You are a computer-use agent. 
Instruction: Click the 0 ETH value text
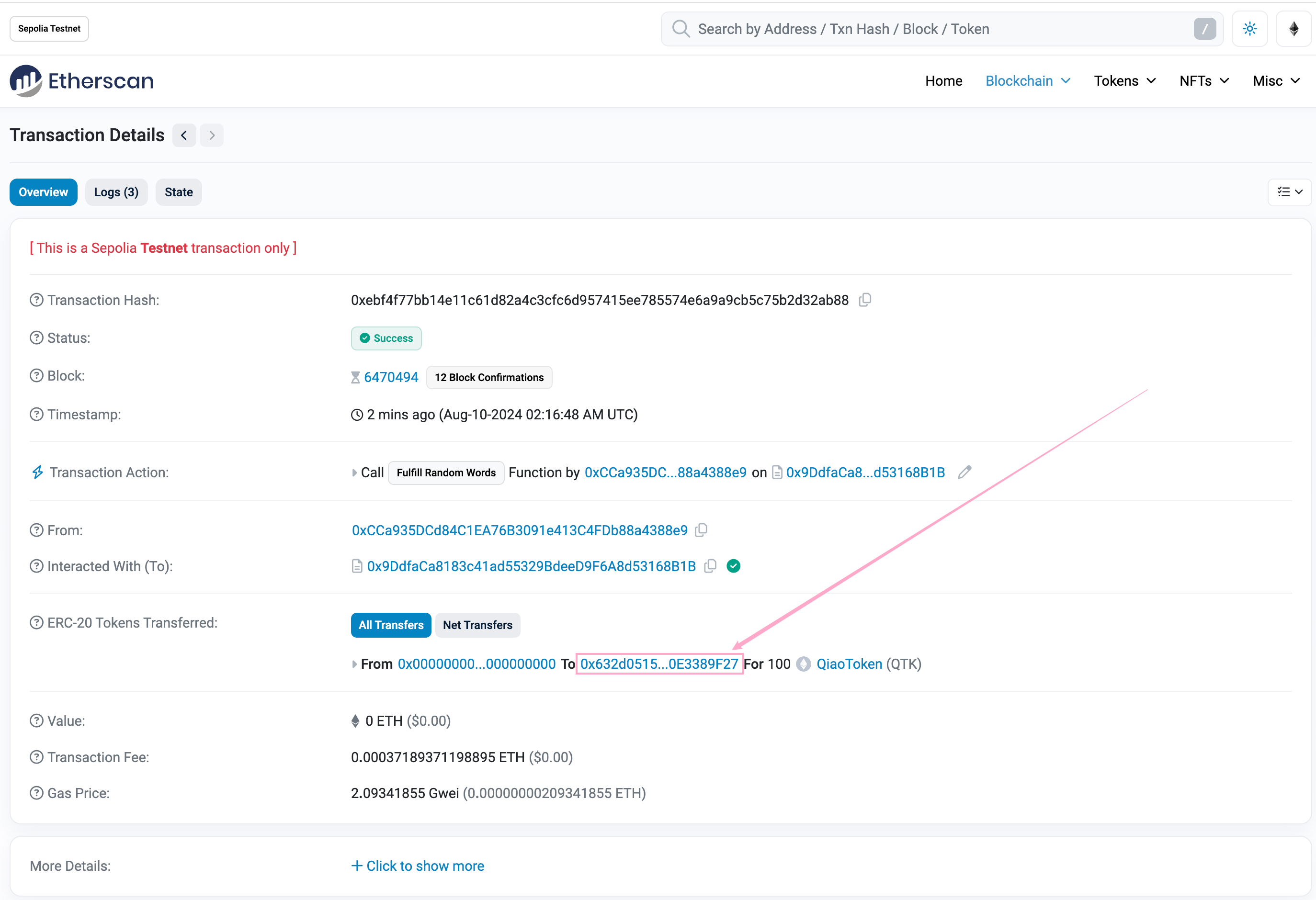pos(384,720)
